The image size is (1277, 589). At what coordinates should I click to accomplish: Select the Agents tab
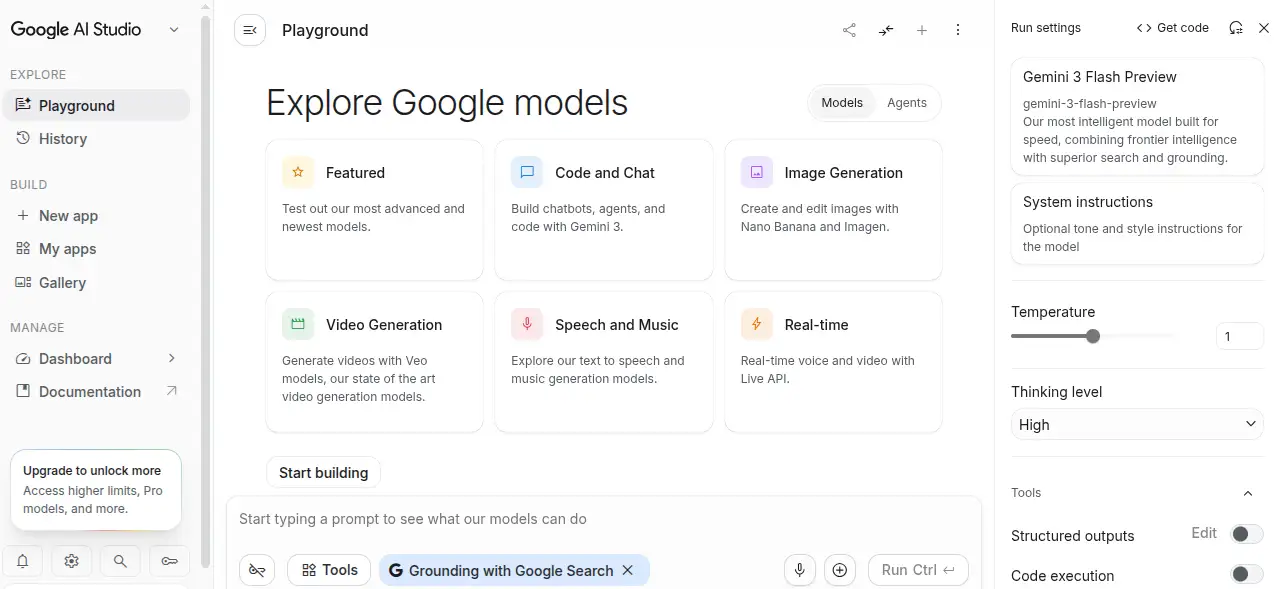point(907,103)
